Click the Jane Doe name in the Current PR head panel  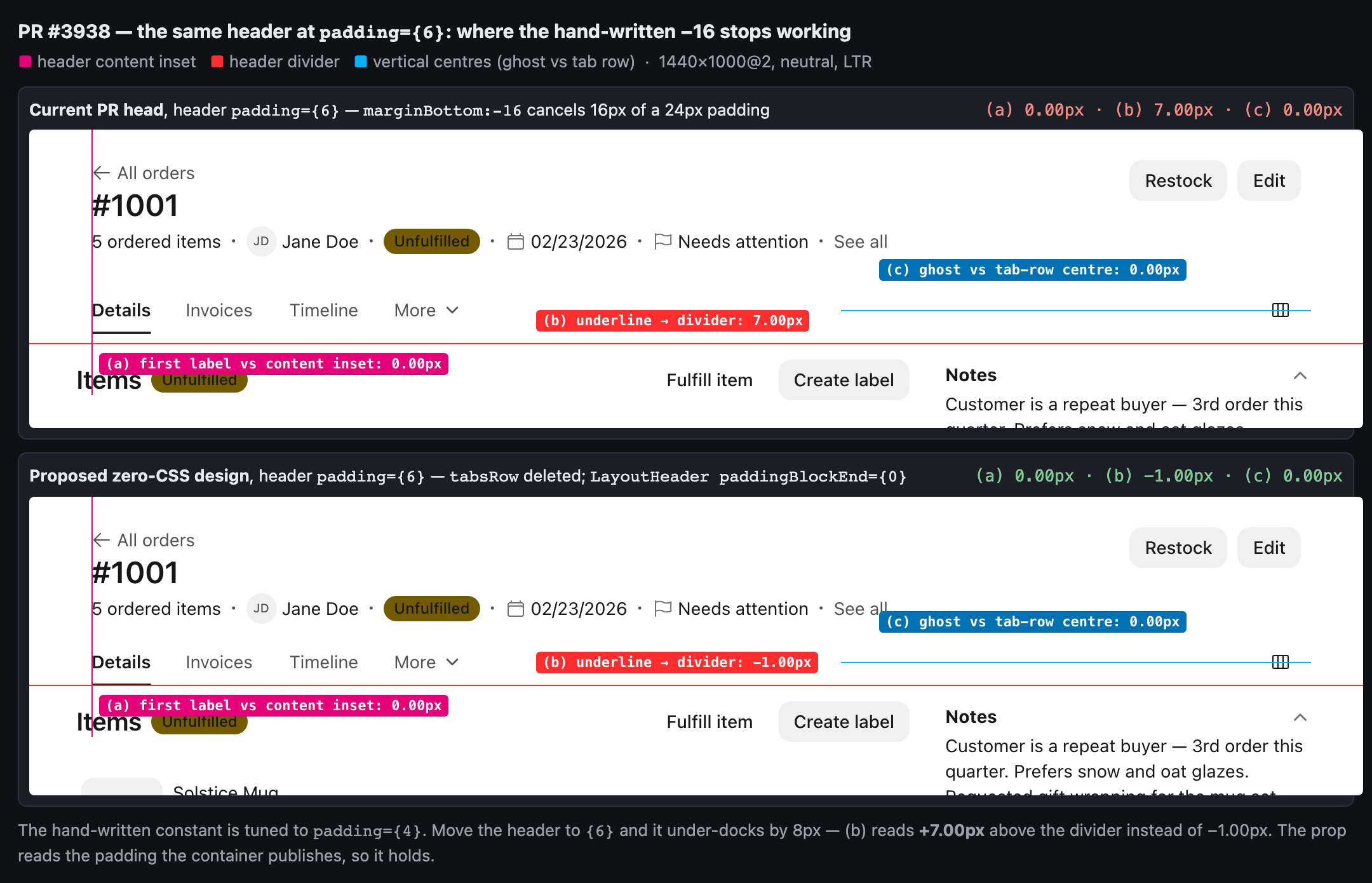tap(320, 242)
